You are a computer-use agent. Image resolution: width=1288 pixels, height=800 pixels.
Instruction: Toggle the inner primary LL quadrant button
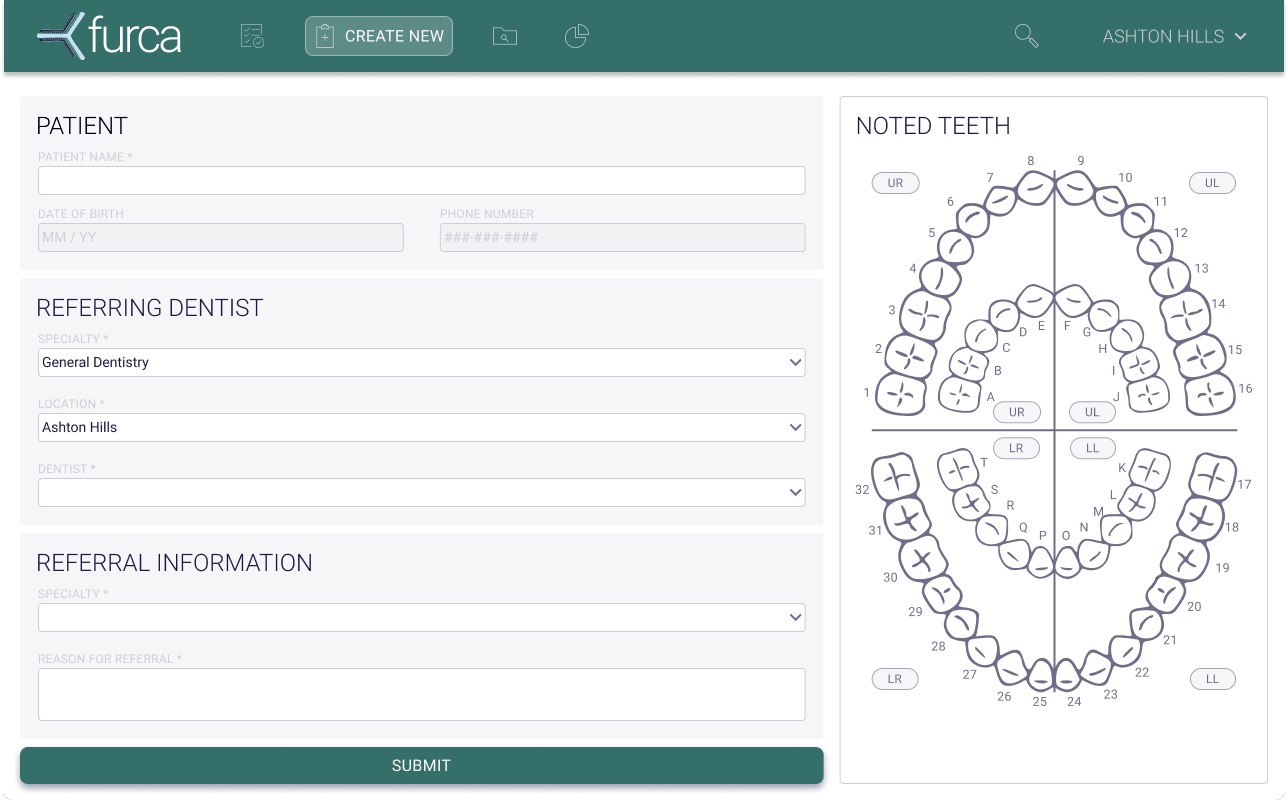[1092, 448]
